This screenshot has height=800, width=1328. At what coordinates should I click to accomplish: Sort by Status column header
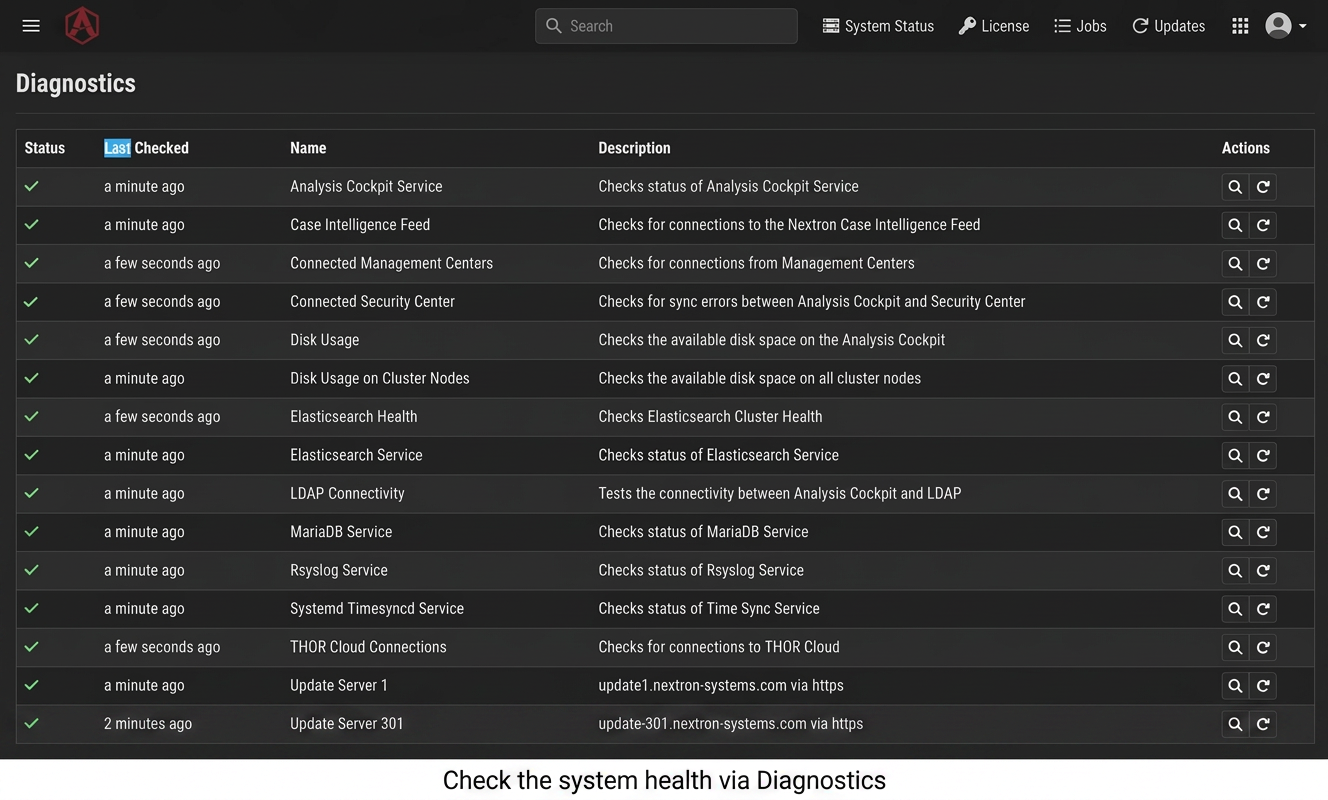45,148
